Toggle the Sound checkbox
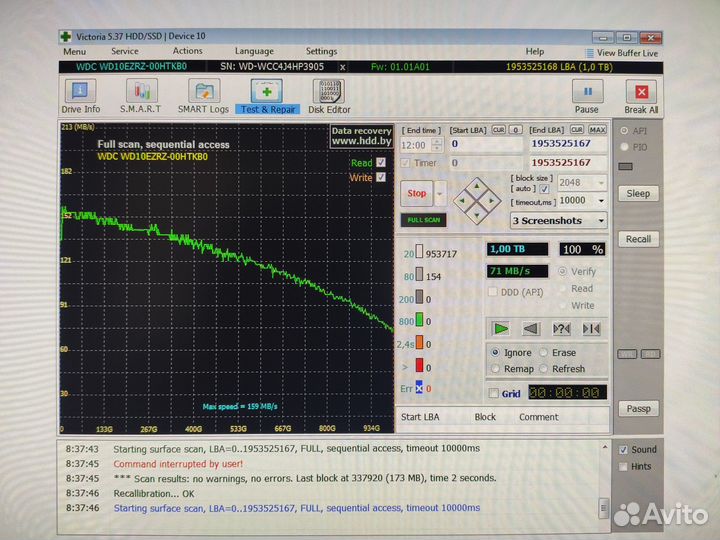This screenshot has height=540, width=720. tap(624, 450)
